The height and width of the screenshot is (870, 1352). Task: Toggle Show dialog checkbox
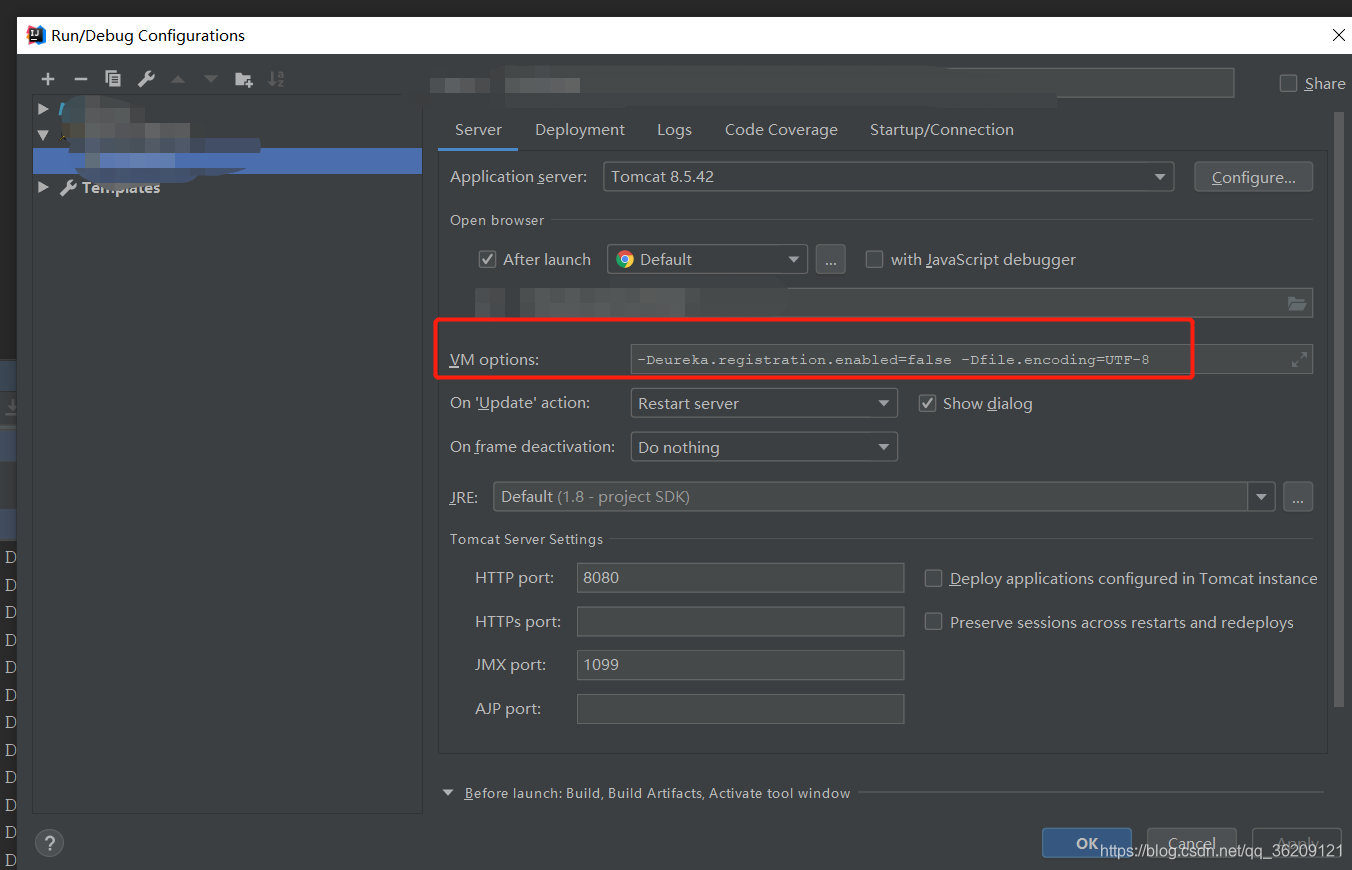click(927, 403)
